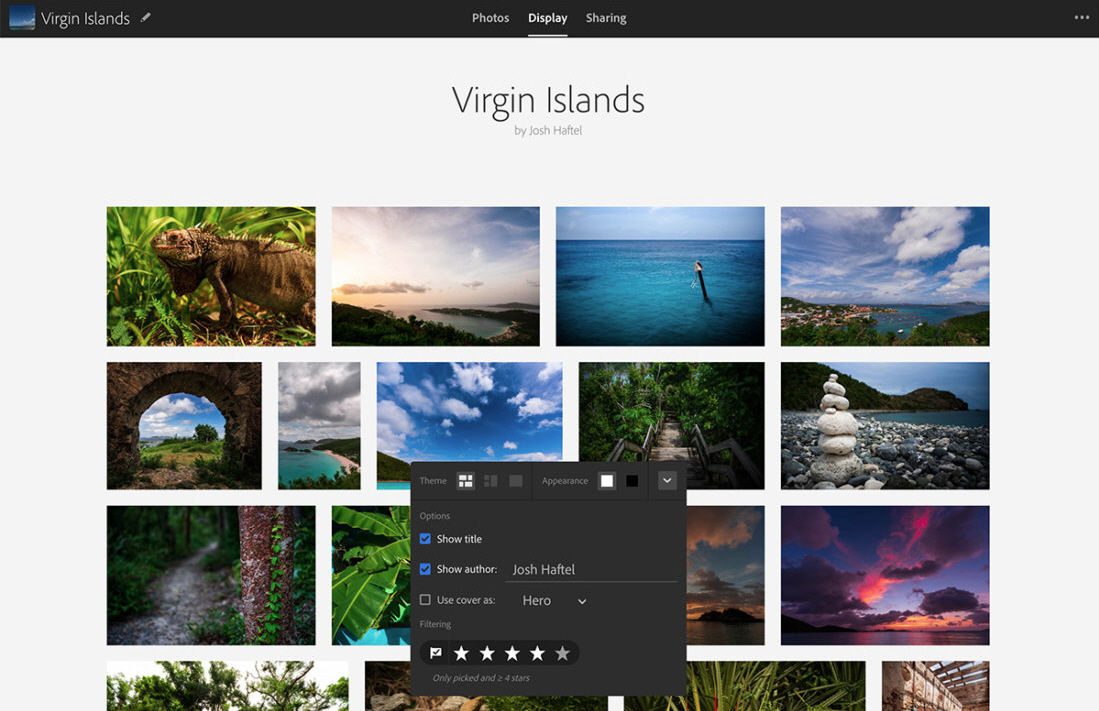
Task: Click the picked flag filter icon
Action: 435,652
